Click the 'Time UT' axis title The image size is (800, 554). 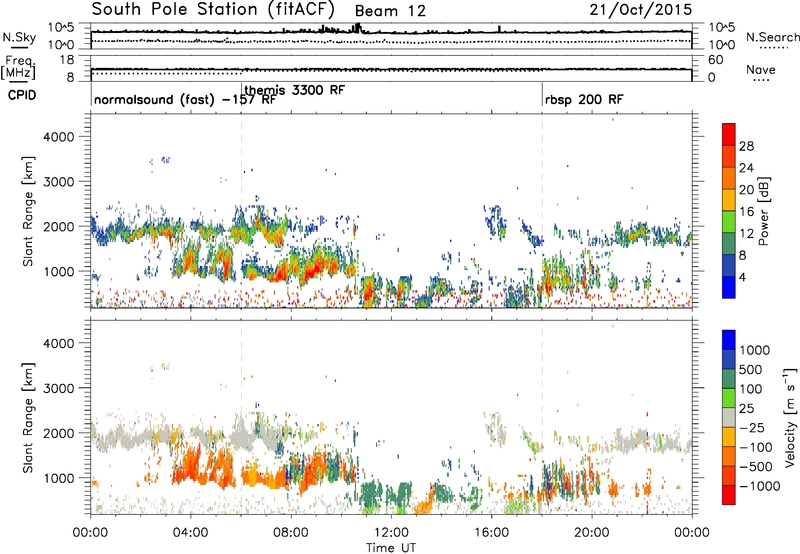click(x=391, y=548)
